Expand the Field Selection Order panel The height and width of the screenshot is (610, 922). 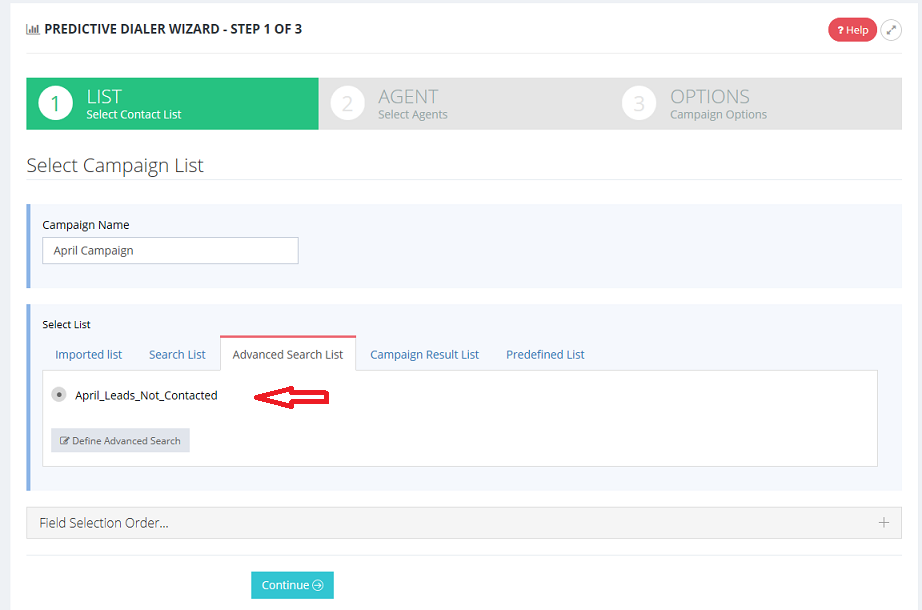point(104,523)
